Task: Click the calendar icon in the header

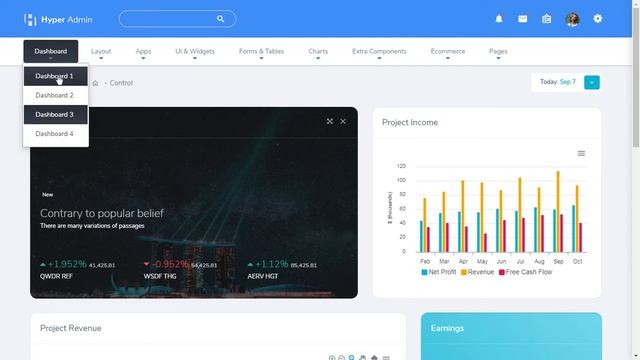Action: pyautogui.click(x=547, y=19)
